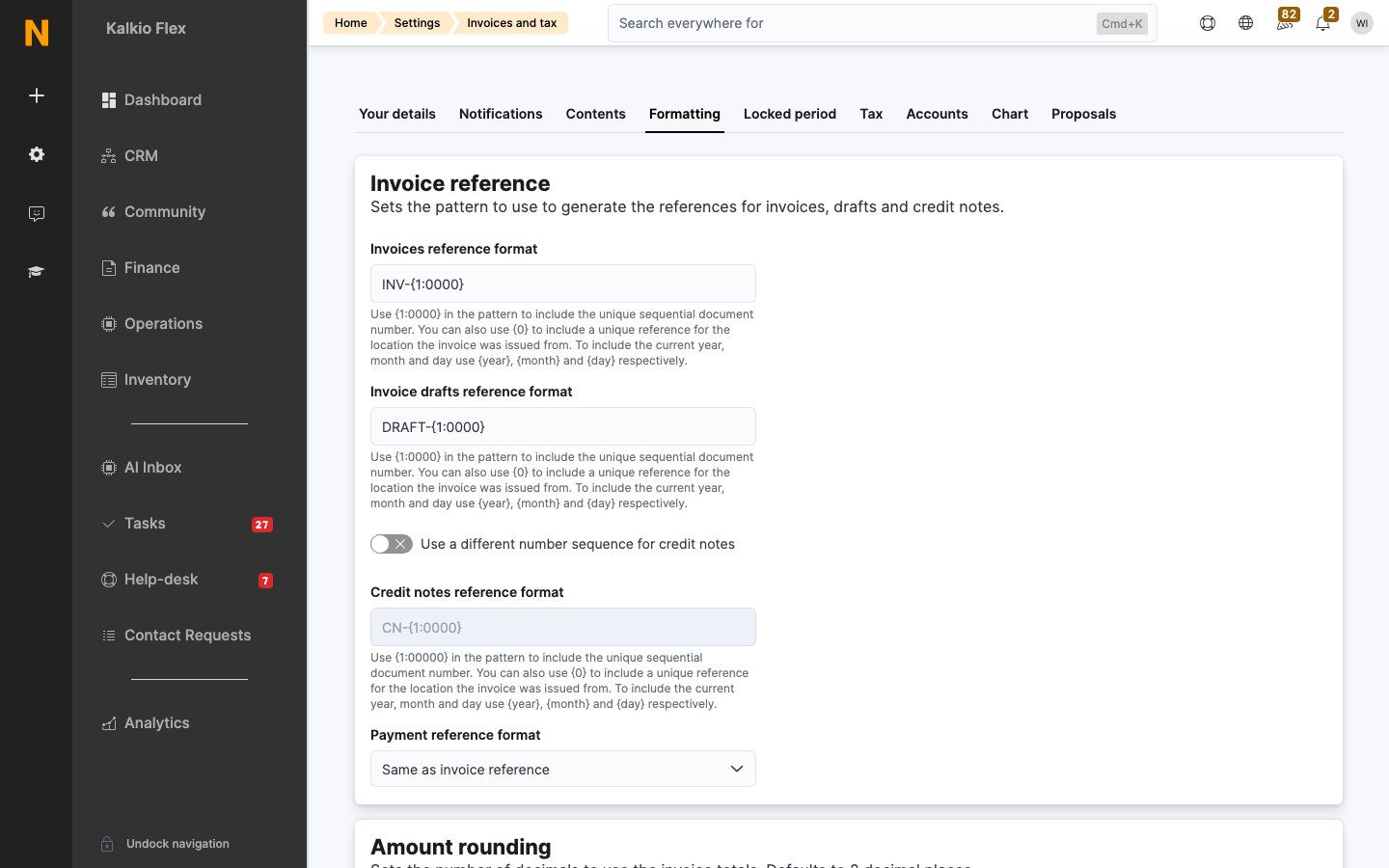Switch to the Contents tab
1389x868 pixels.
pyautogui.click(x=596, y=114)
